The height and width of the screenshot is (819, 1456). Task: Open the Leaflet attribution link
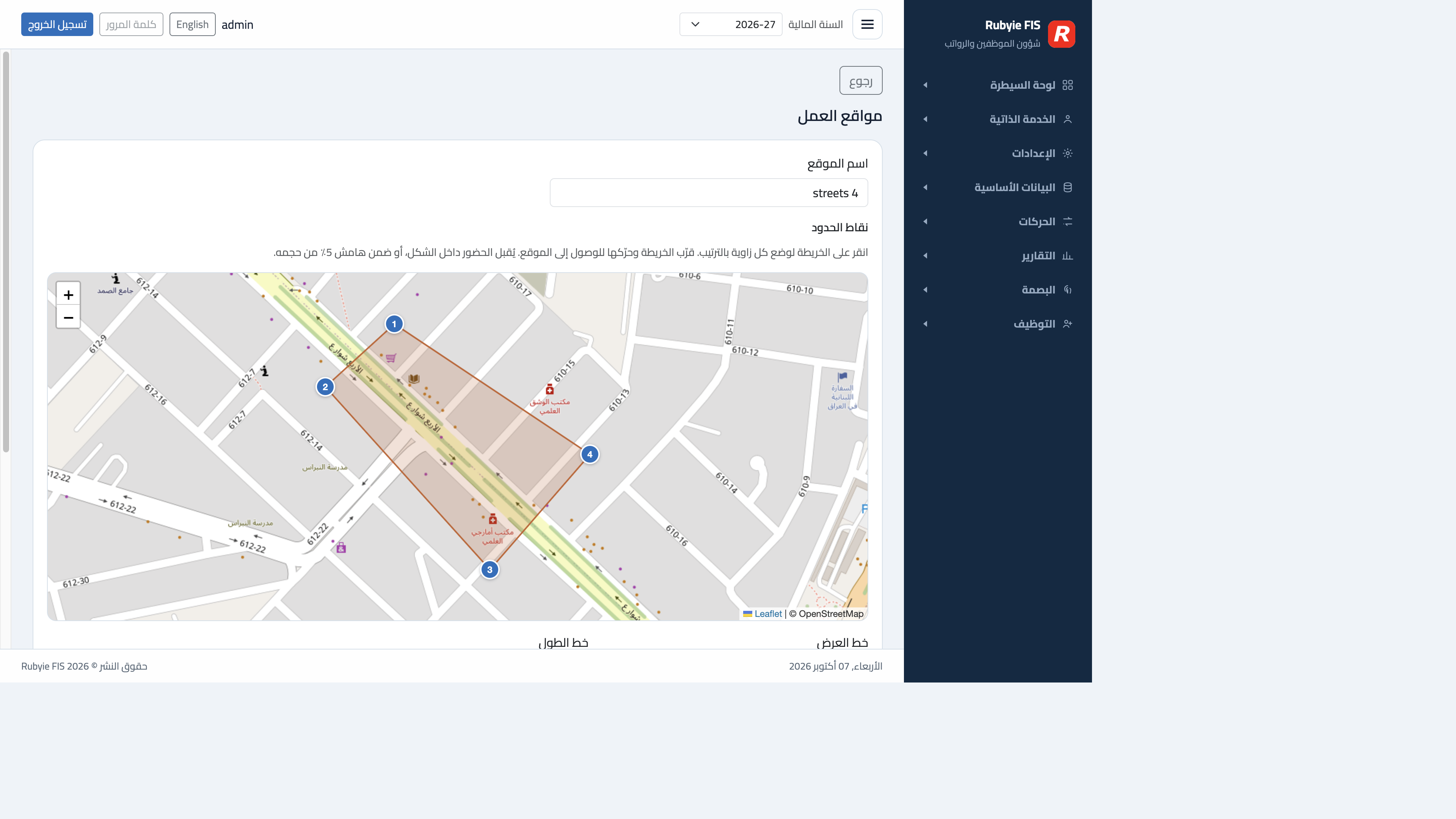pyautogui.click(x=767, y=614)
